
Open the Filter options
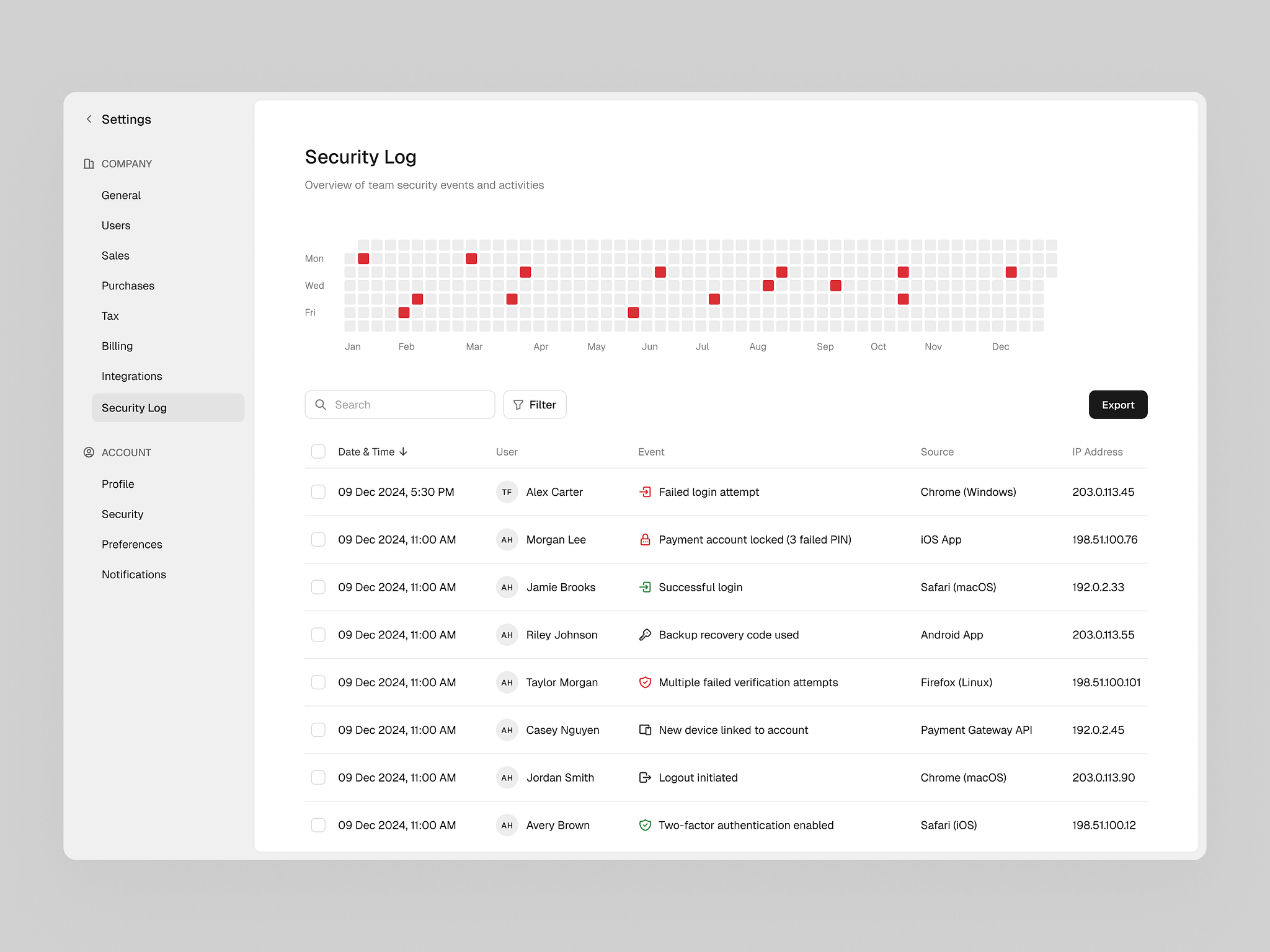click(x=534, y=404)
